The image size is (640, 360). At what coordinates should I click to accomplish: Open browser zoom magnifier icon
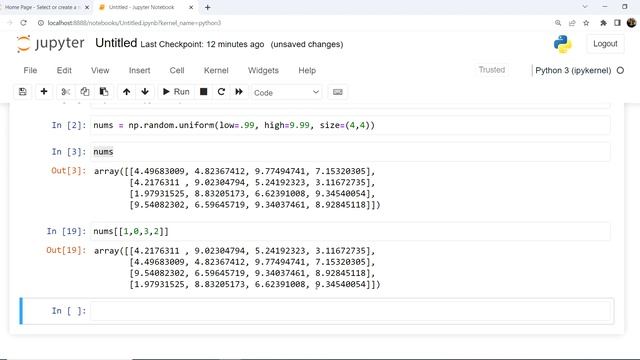558,23
